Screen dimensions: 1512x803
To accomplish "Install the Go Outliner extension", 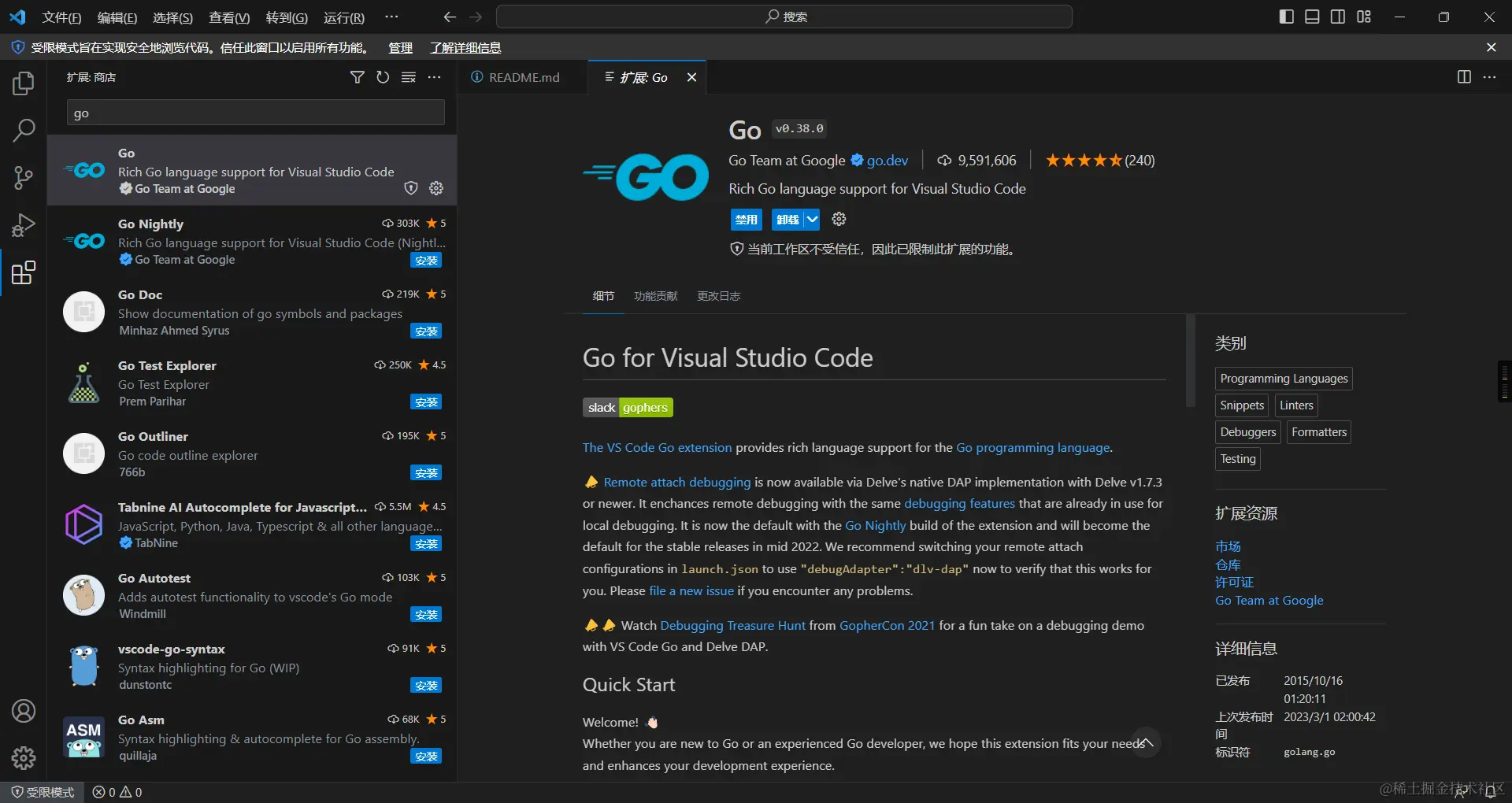I will coord(426,473).
